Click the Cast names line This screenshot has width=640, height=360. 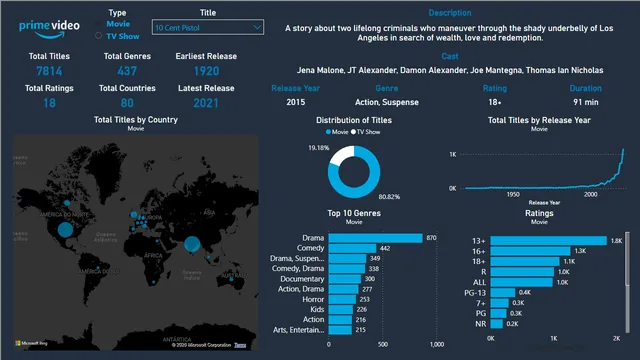pyautogui.click(x=450, y=70)
